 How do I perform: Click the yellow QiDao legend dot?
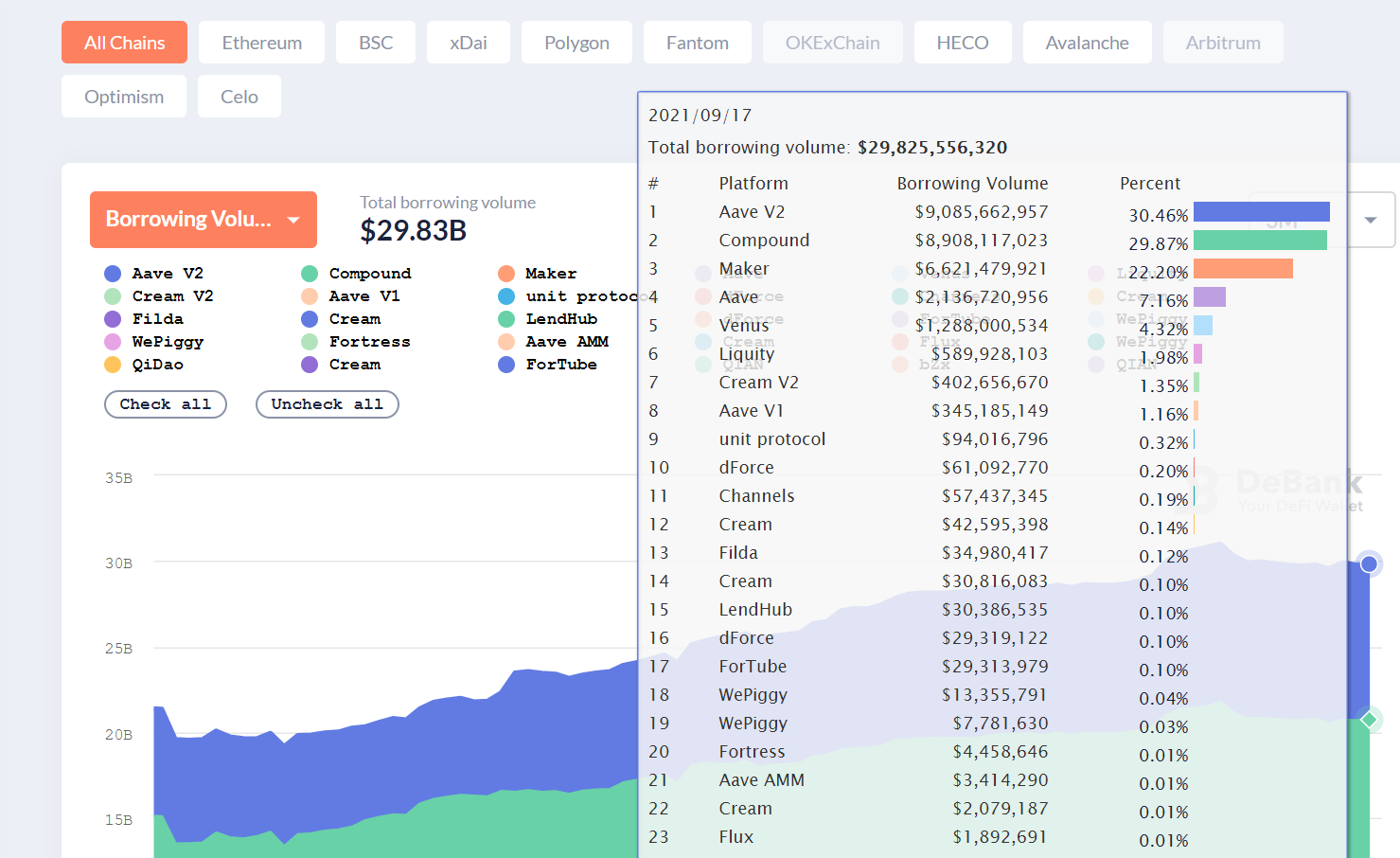coord(113,365)
